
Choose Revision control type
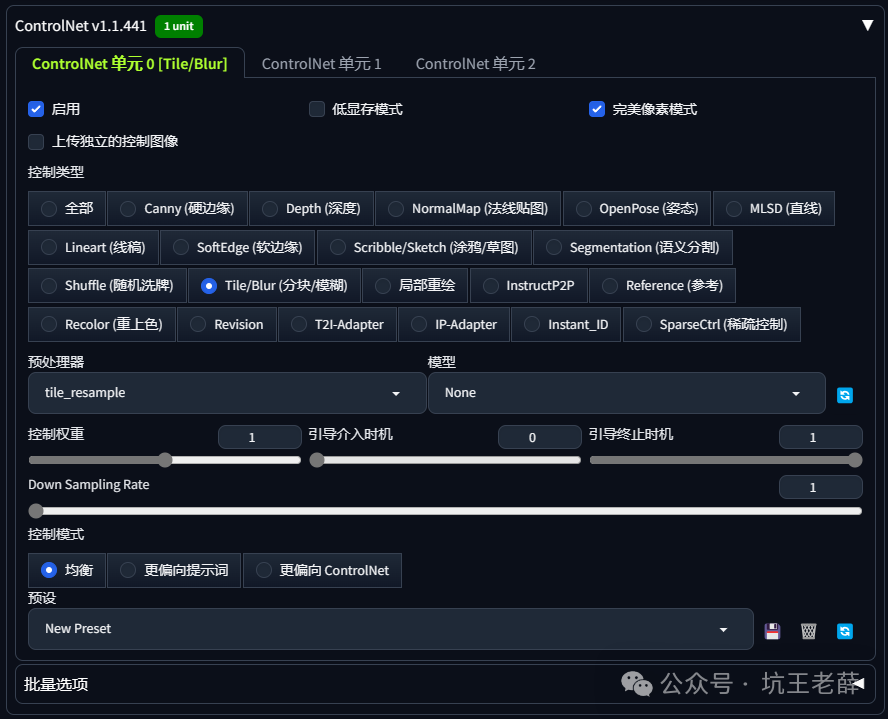pyautogui.click(x=227, y=324)
